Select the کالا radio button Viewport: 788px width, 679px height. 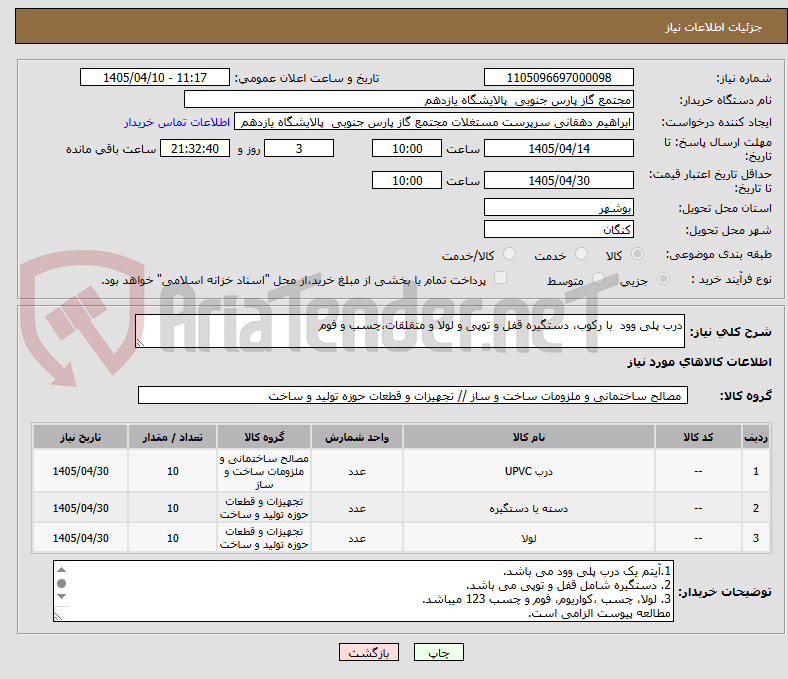coord(637,254)
